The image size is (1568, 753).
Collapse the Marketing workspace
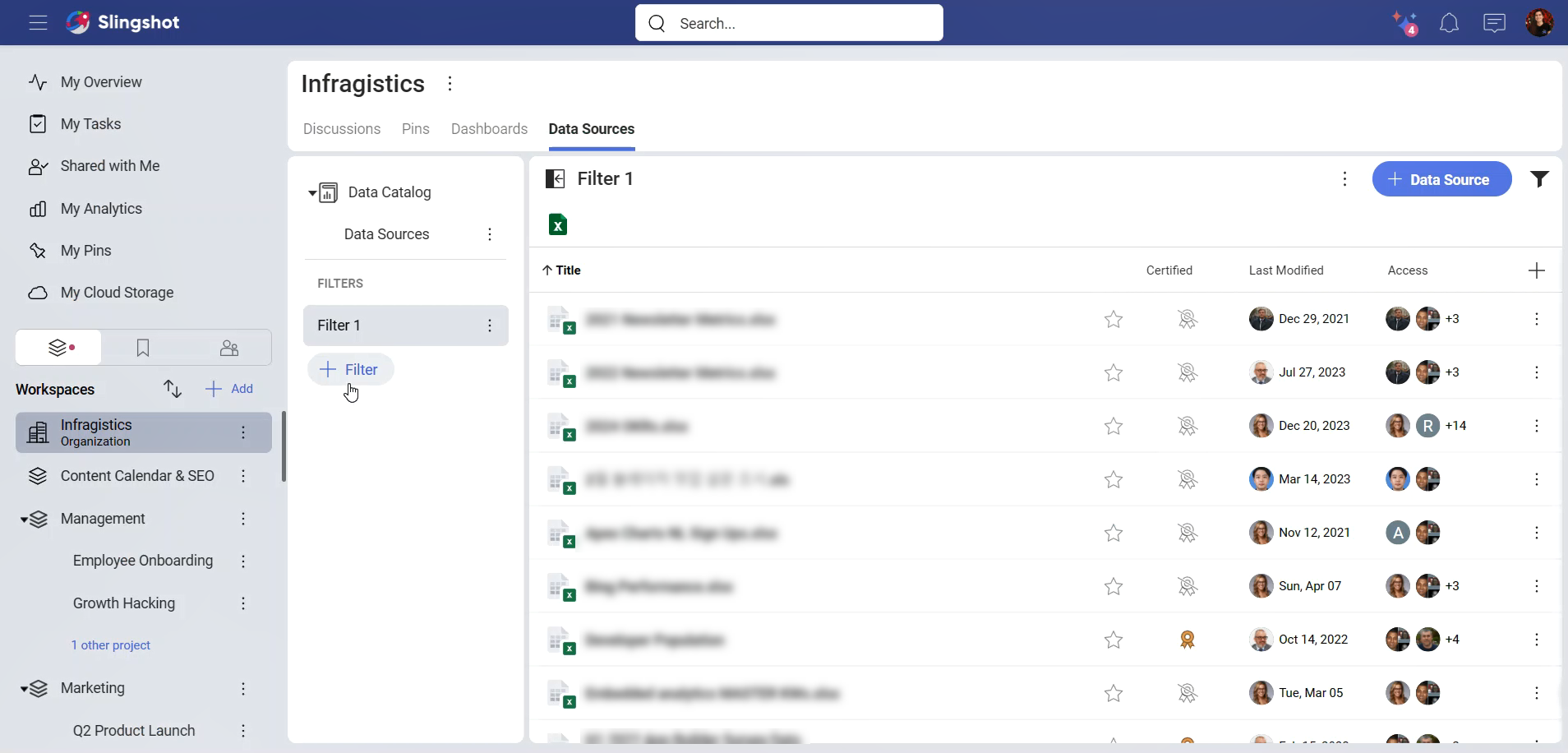25,689
